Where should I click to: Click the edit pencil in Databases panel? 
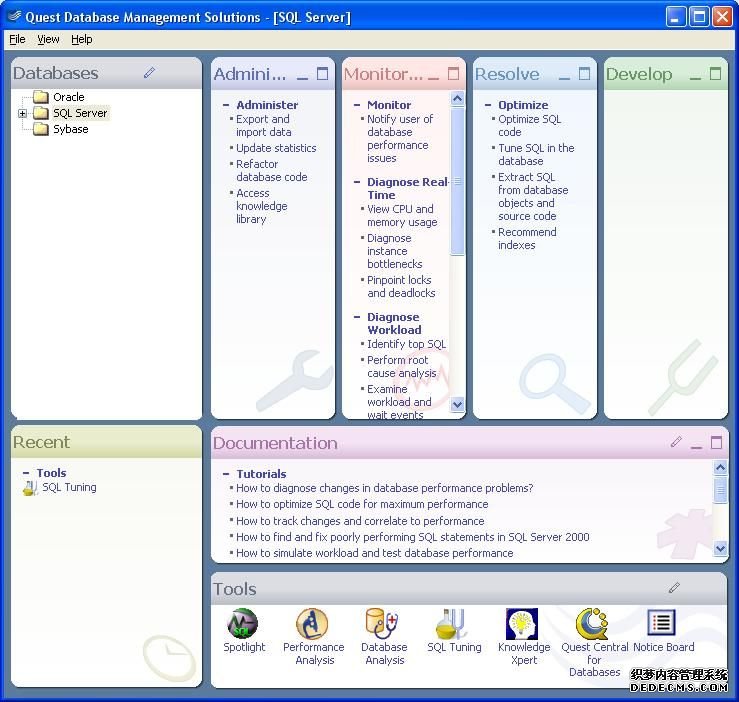pyautogui.click(x=149, y=73)
